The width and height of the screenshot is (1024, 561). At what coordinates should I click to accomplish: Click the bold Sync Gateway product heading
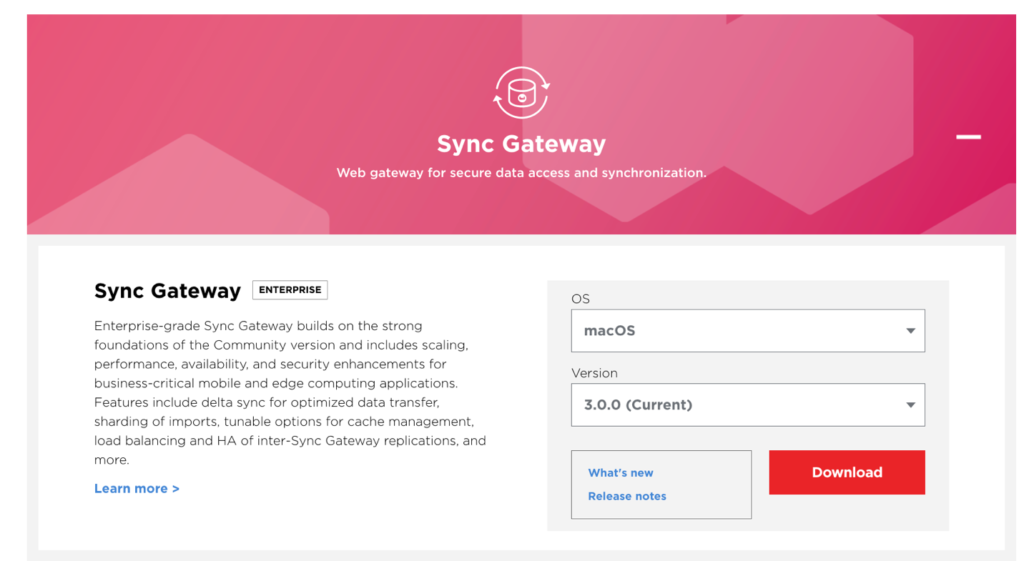click(x=167, y=291)
